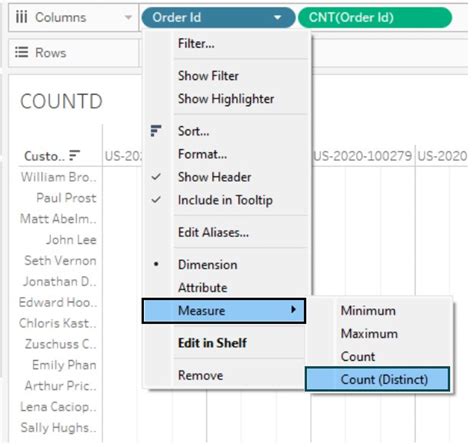Click Edit in Shelf option

[224, 343]
